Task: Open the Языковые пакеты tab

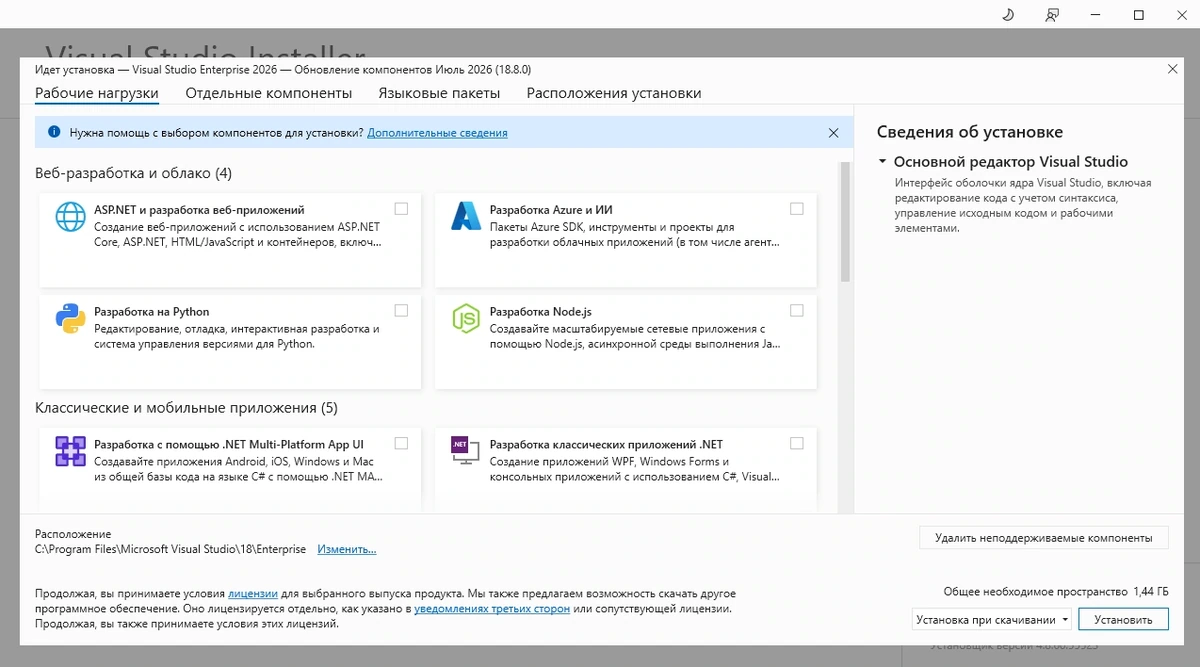Action: tap(439, 93)
